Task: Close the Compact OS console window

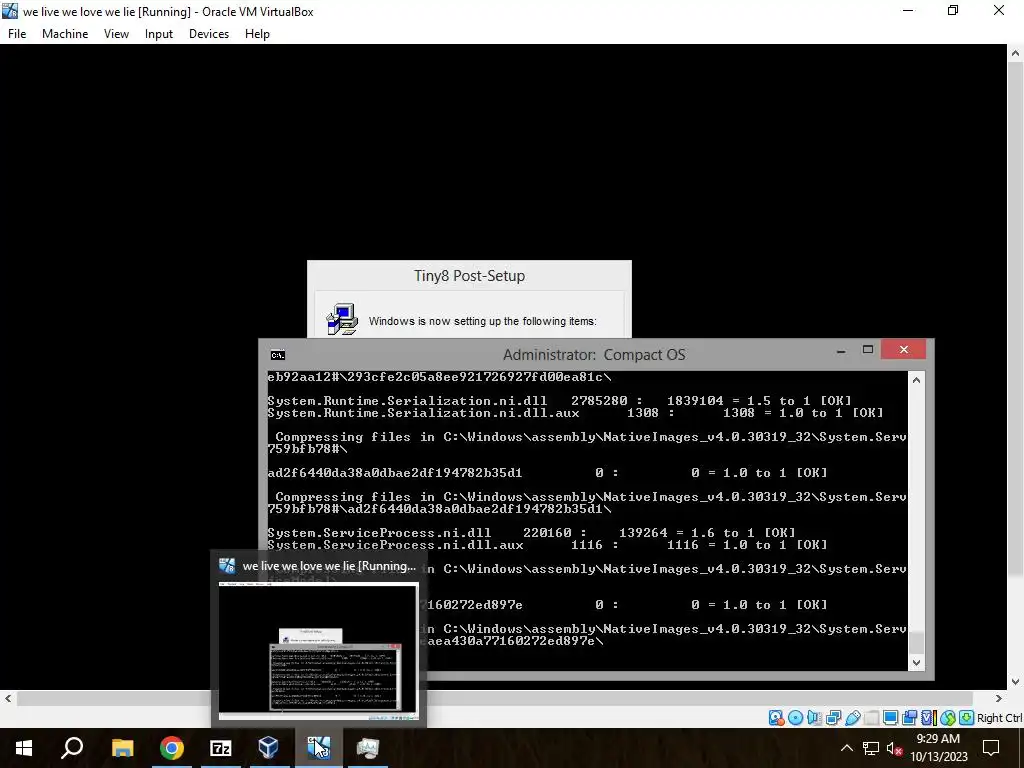Action: click(x=903, y=349)
